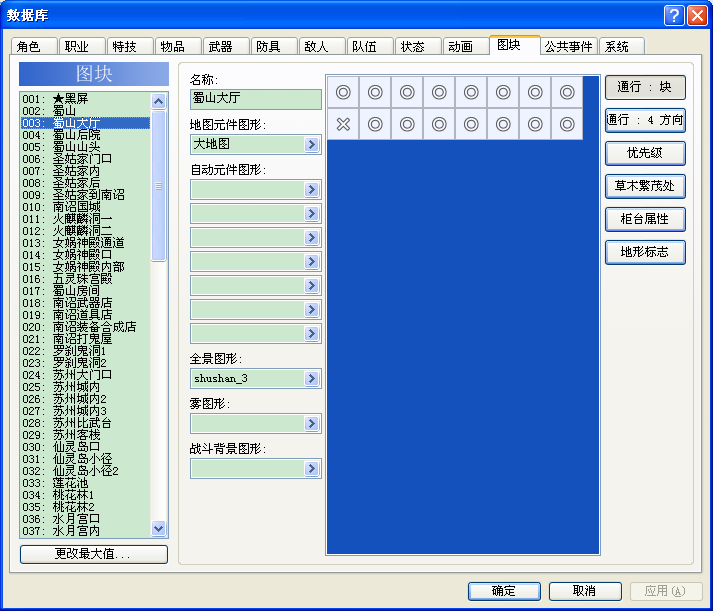
Task: Open the 全景图形 shushan_3 picker arrow
Action: tap(311, 378)
